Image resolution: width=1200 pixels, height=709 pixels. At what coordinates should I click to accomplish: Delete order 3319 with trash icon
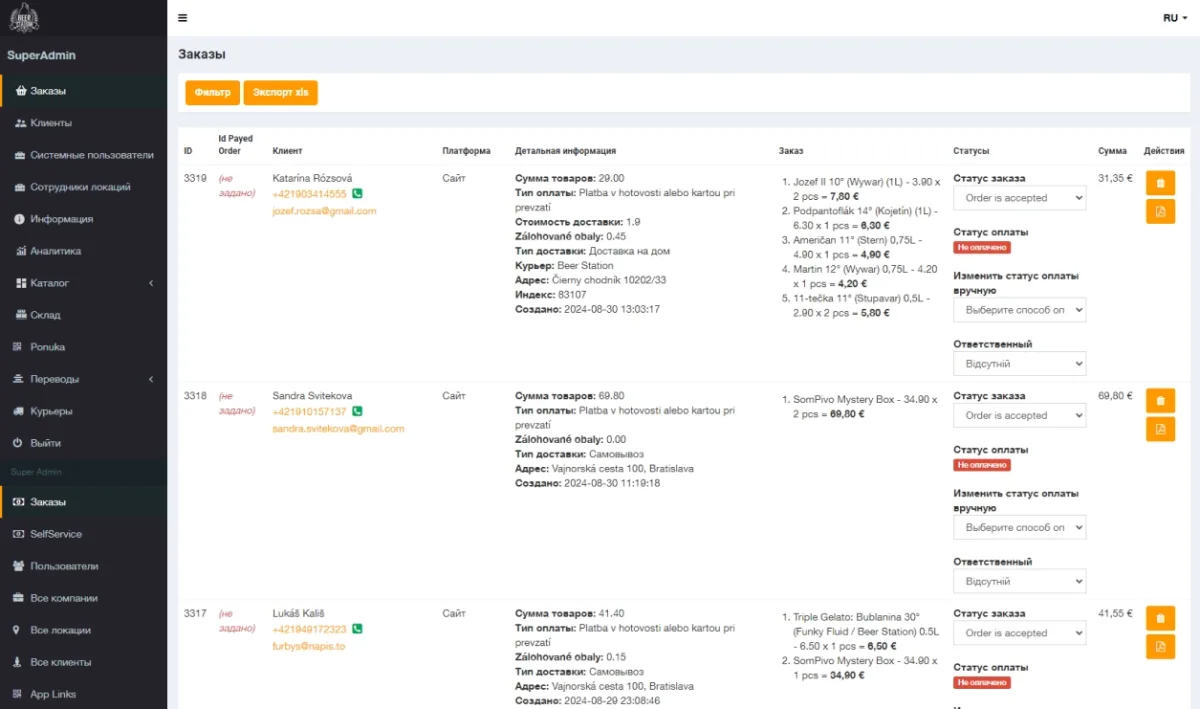tap(1160, 183)
